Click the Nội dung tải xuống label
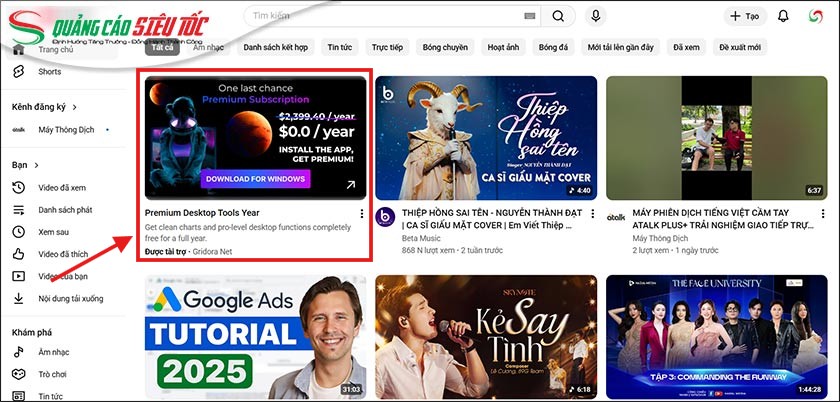 point(71,299)
